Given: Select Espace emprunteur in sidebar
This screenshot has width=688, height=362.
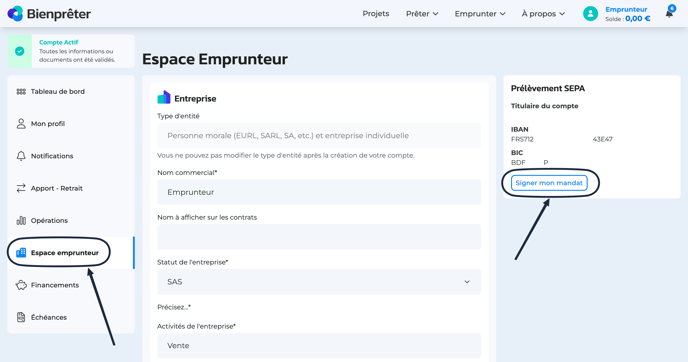Looking at the screenshot, I should [x=71, y=252].
